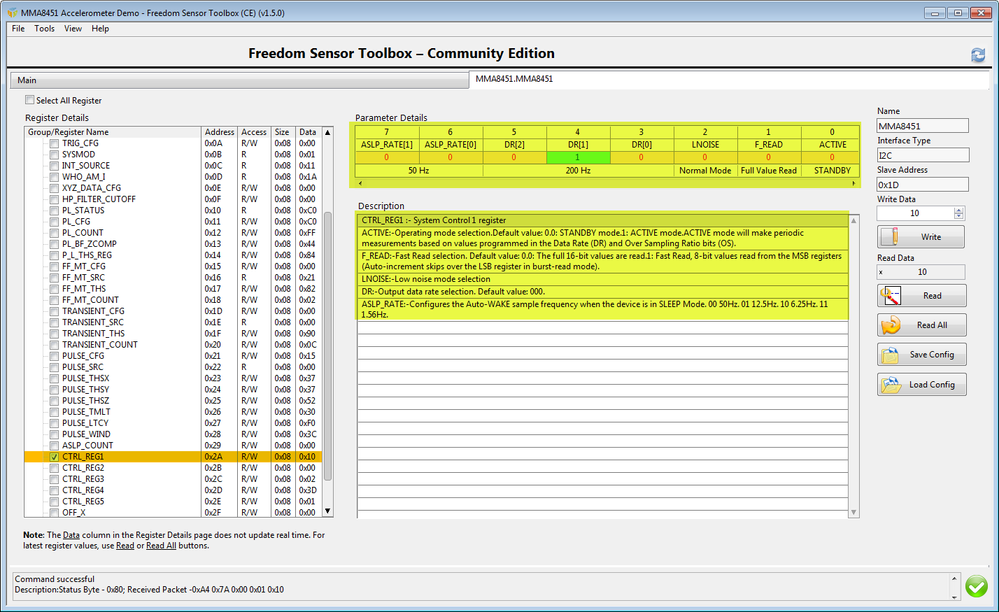Click the refresh icon at top right
999x612 pixels.
coord(978,55)
